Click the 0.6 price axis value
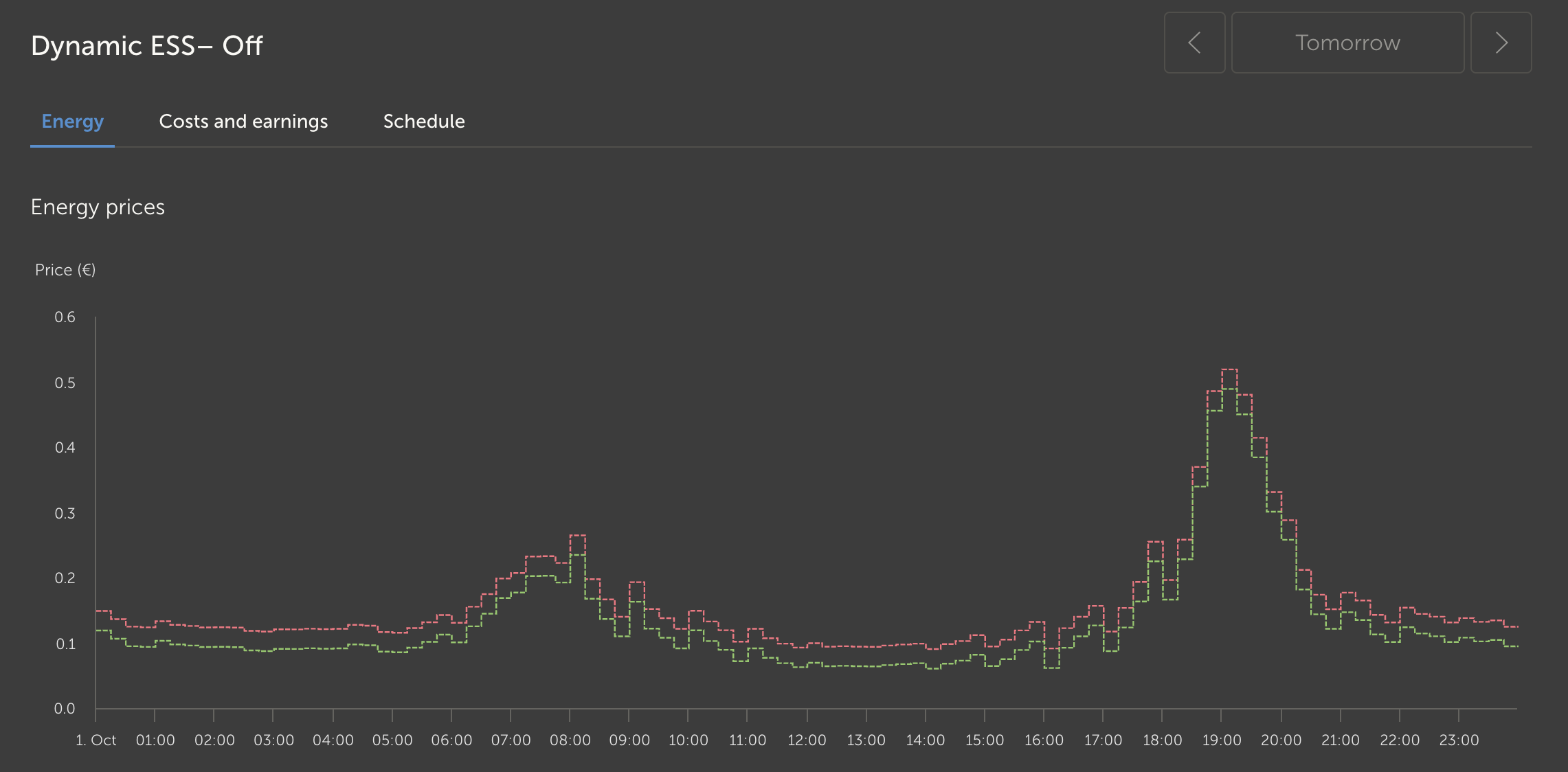The width and height of the screenshot is (1568, 772). pyautogui.click(x=65, y=317)
